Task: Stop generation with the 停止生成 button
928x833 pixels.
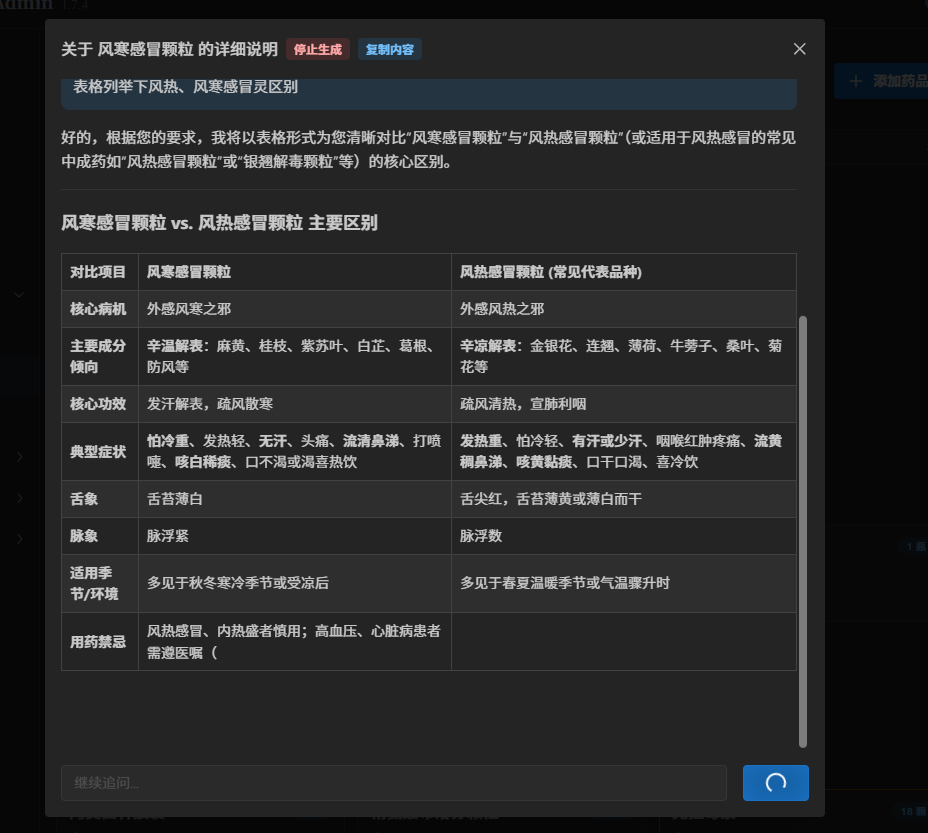Action: pos(318,49)
